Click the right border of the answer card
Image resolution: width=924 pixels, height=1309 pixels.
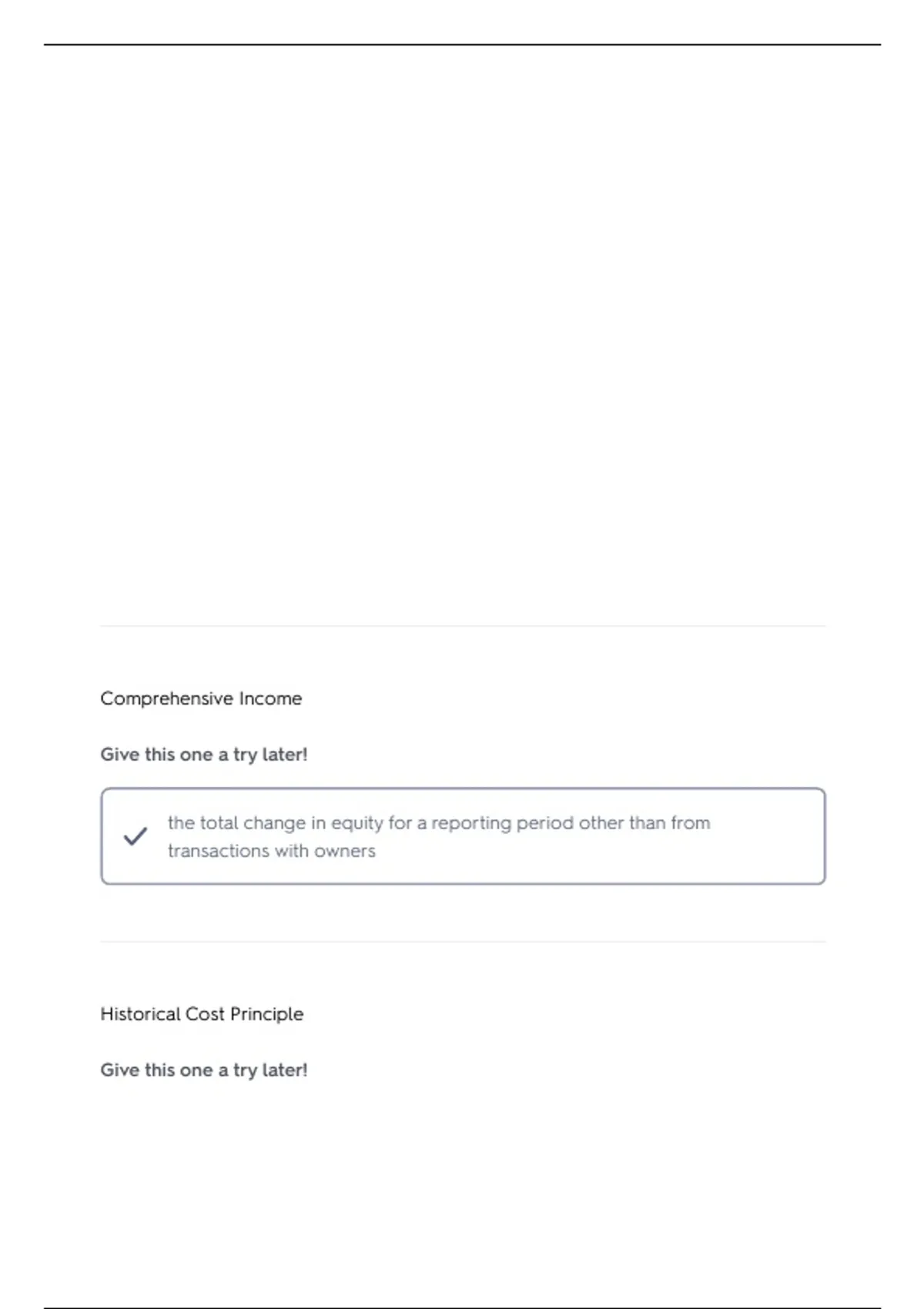(825, 836)
